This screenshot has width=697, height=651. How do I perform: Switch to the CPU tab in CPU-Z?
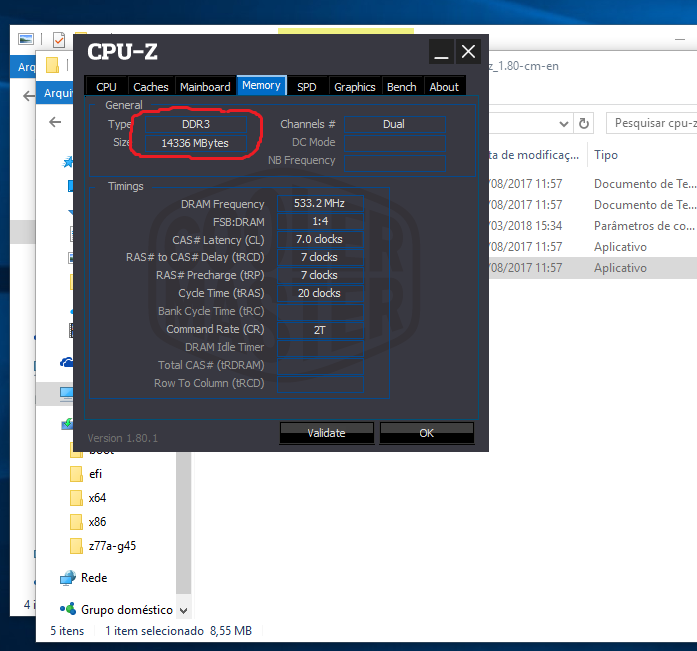click(106, 86)
